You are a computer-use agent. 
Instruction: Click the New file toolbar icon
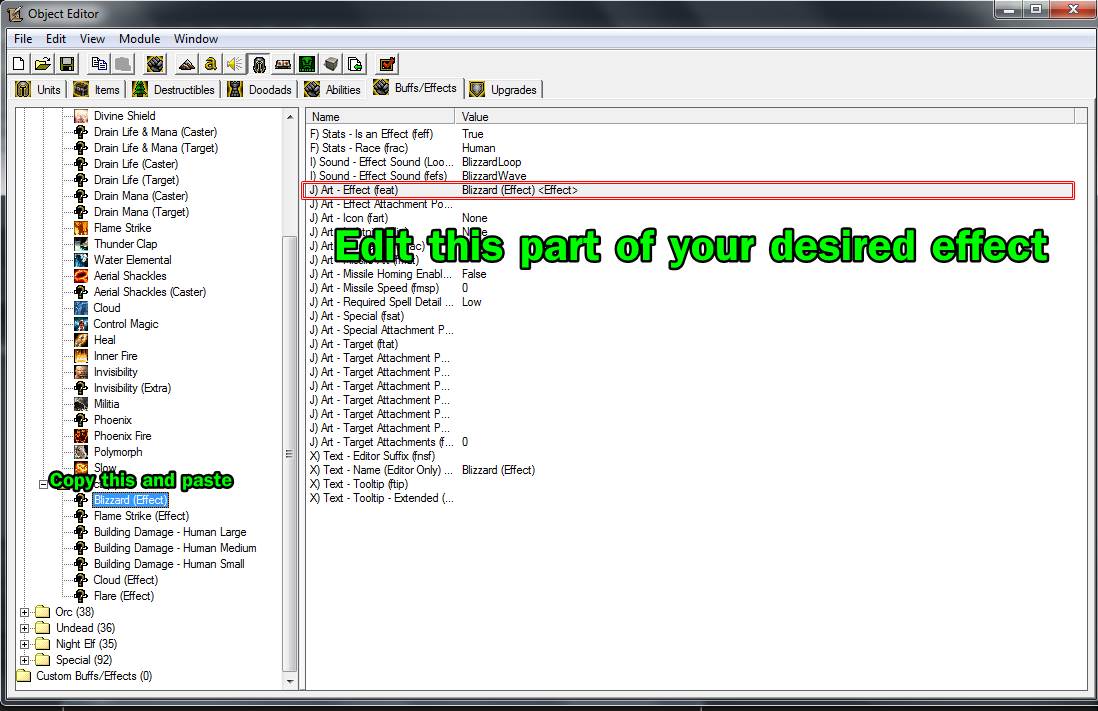19,64
